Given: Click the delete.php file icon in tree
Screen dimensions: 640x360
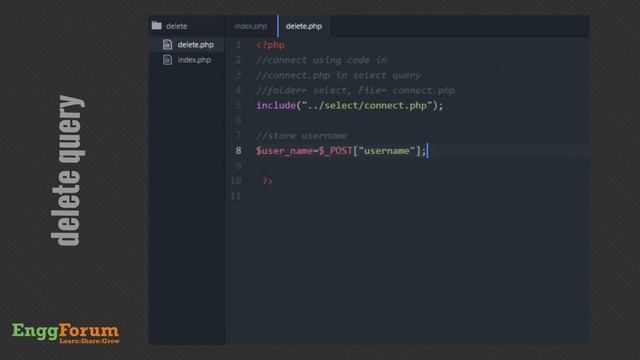Looking at the screenshot, I should 167,44.
